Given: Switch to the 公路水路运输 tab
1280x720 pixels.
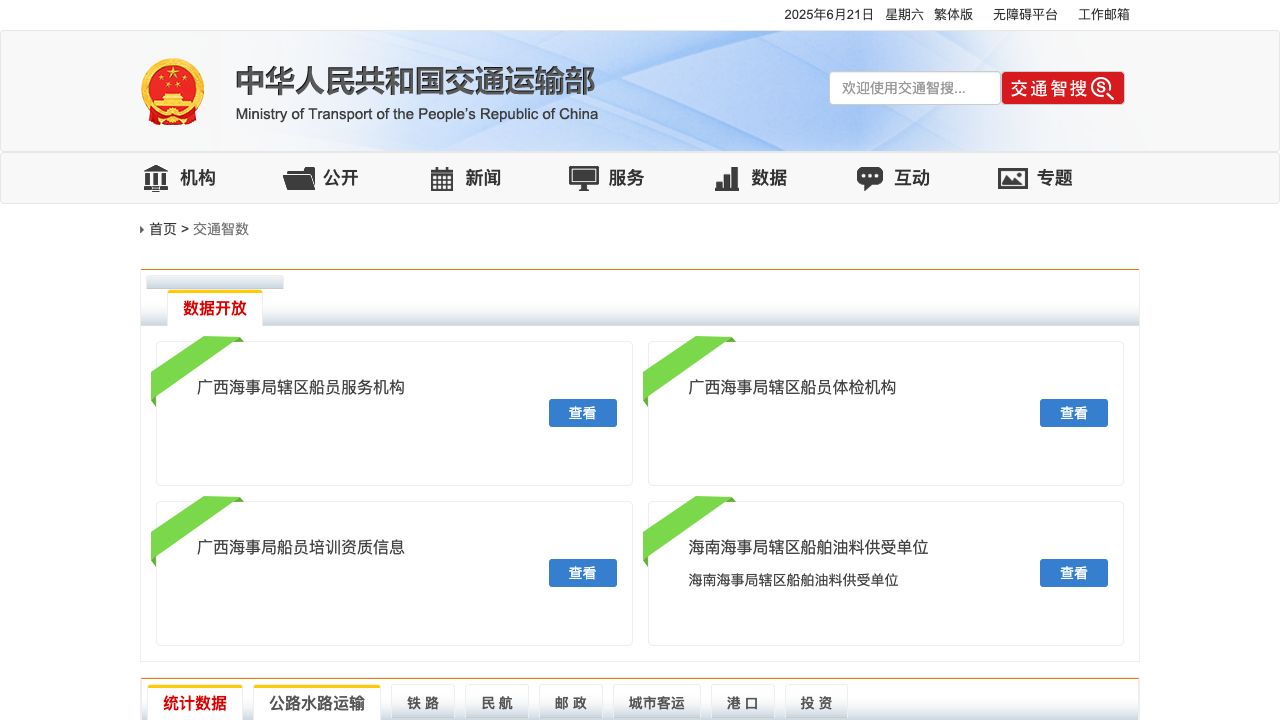Looking at the screenshot, I should tap(317, 703).
